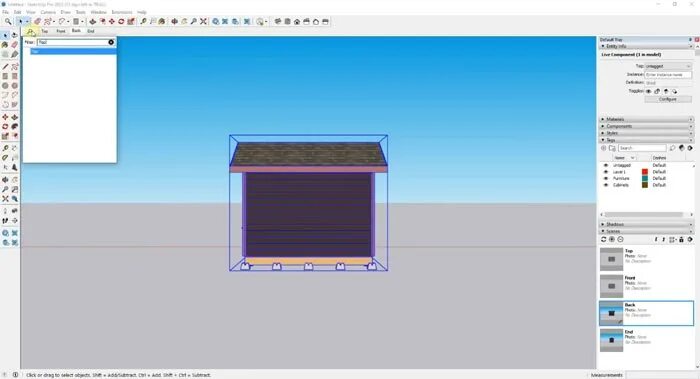Click the Remove Scene minus icon
This screenshot has width=700, height=379.
[621, 240]
